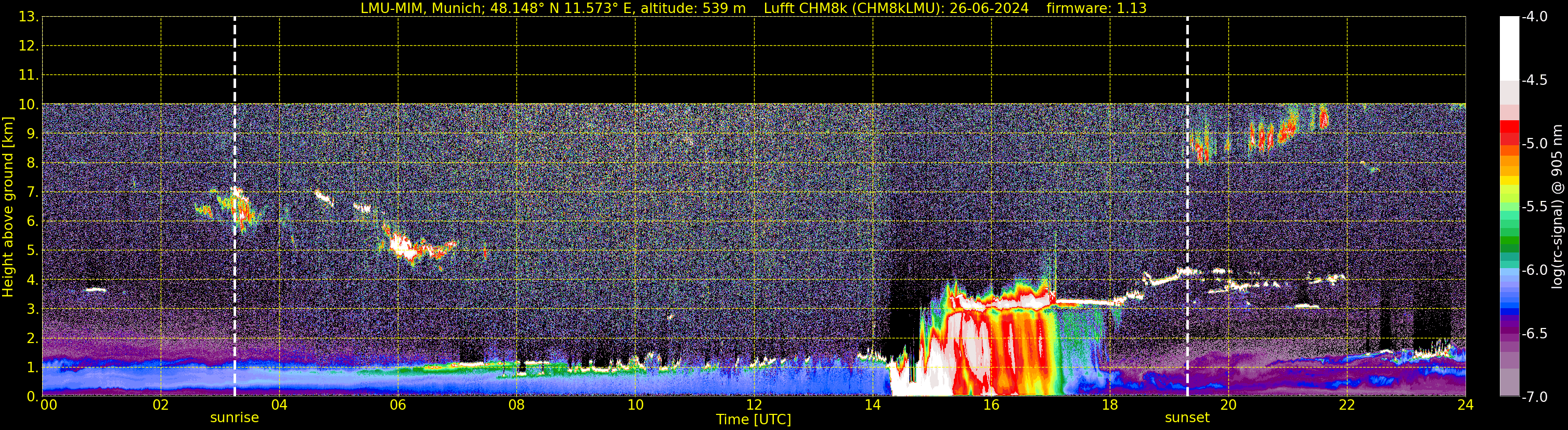
Task: Click the "2." height axis tick label
Action: (x=32, y=339)
